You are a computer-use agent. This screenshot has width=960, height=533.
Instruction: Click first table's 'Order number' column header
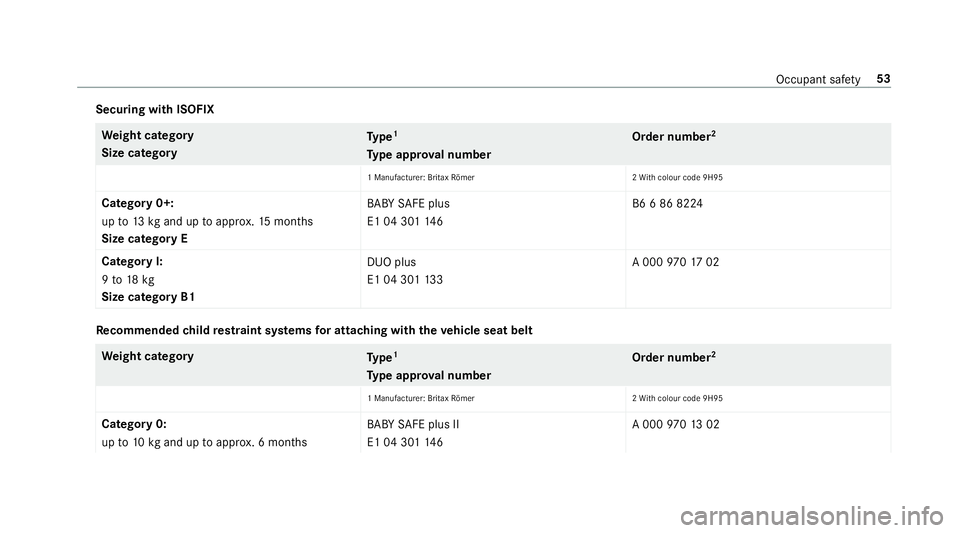tap(673, 136)
